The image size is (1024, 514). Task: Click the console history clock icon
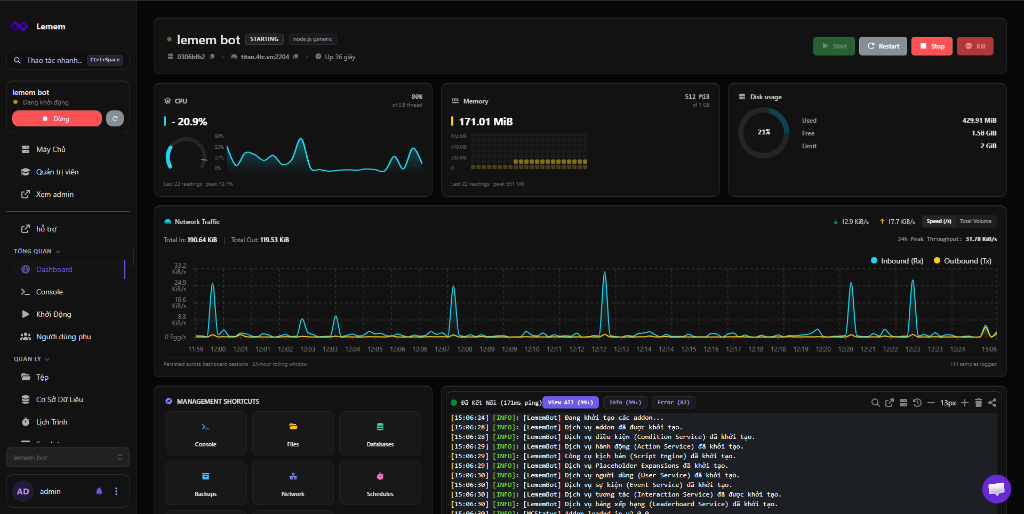click(x=917, y=403)
